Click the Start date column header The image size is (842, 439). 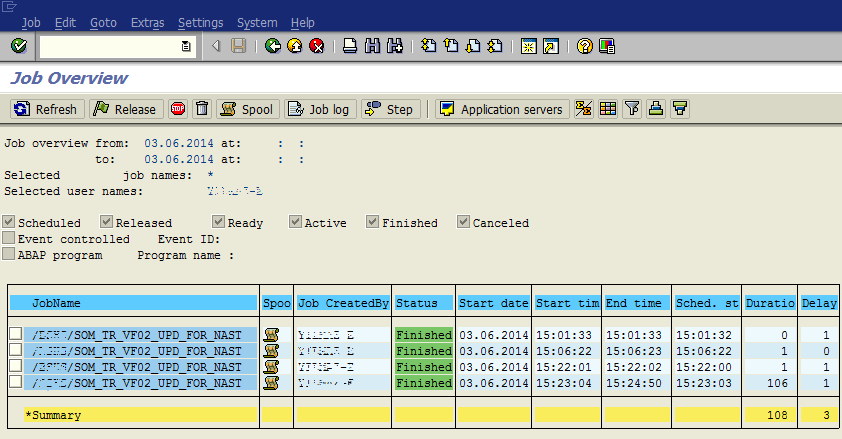pyautogui.click(x=493, y=303)
